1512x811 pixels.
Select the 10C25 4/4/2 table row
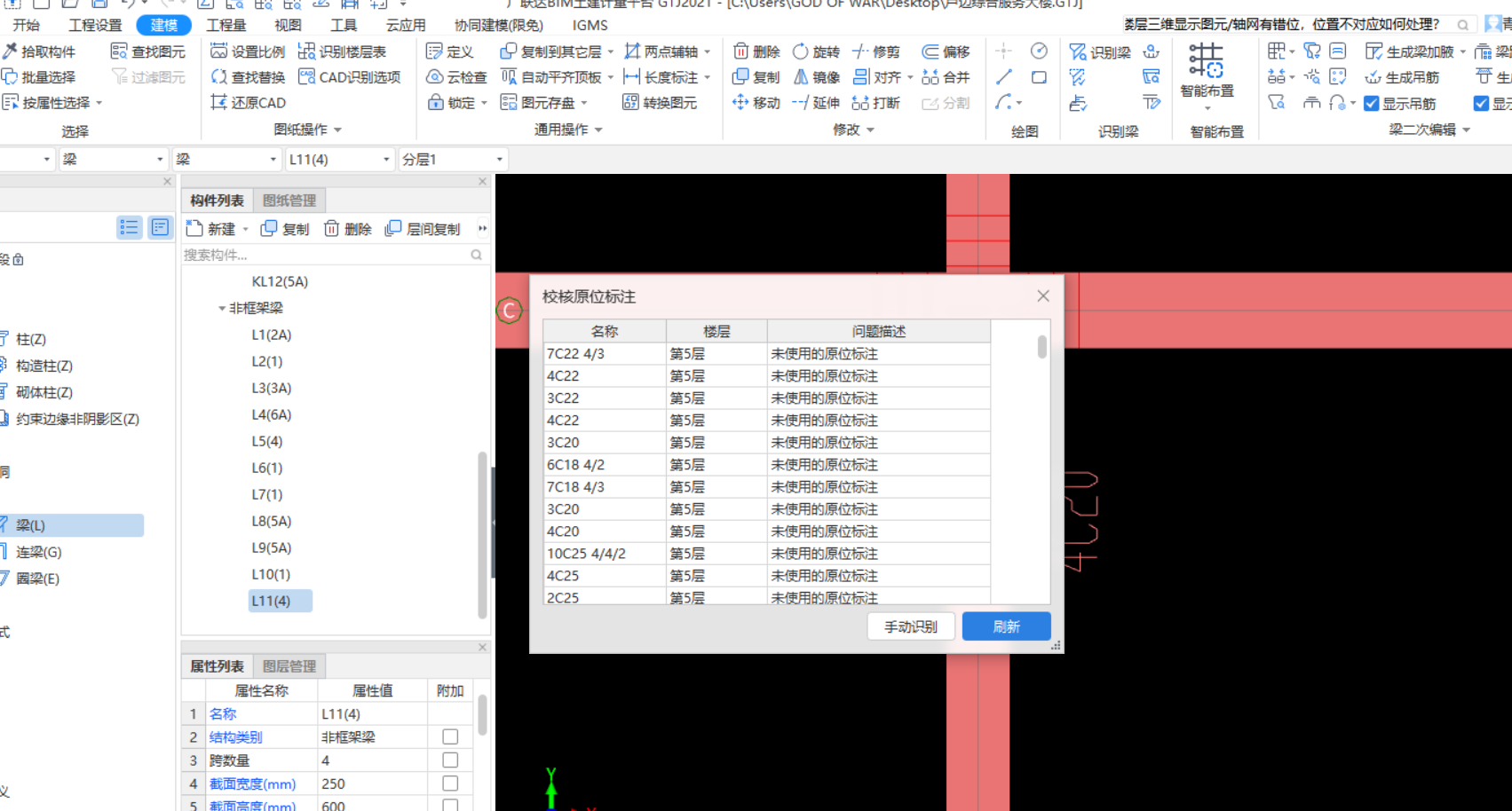tap(766, 553)
